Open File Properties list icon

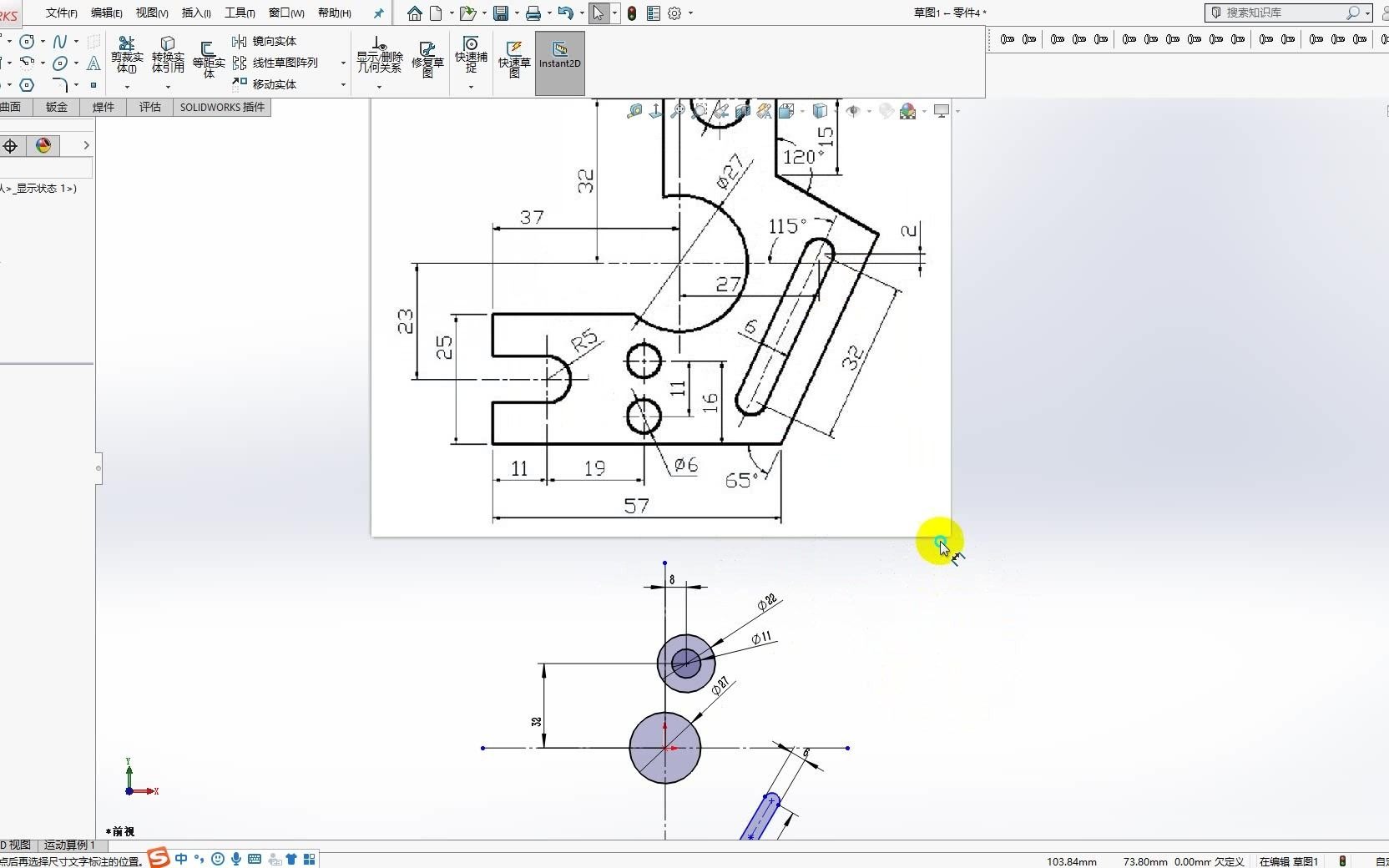pos(654,13)
